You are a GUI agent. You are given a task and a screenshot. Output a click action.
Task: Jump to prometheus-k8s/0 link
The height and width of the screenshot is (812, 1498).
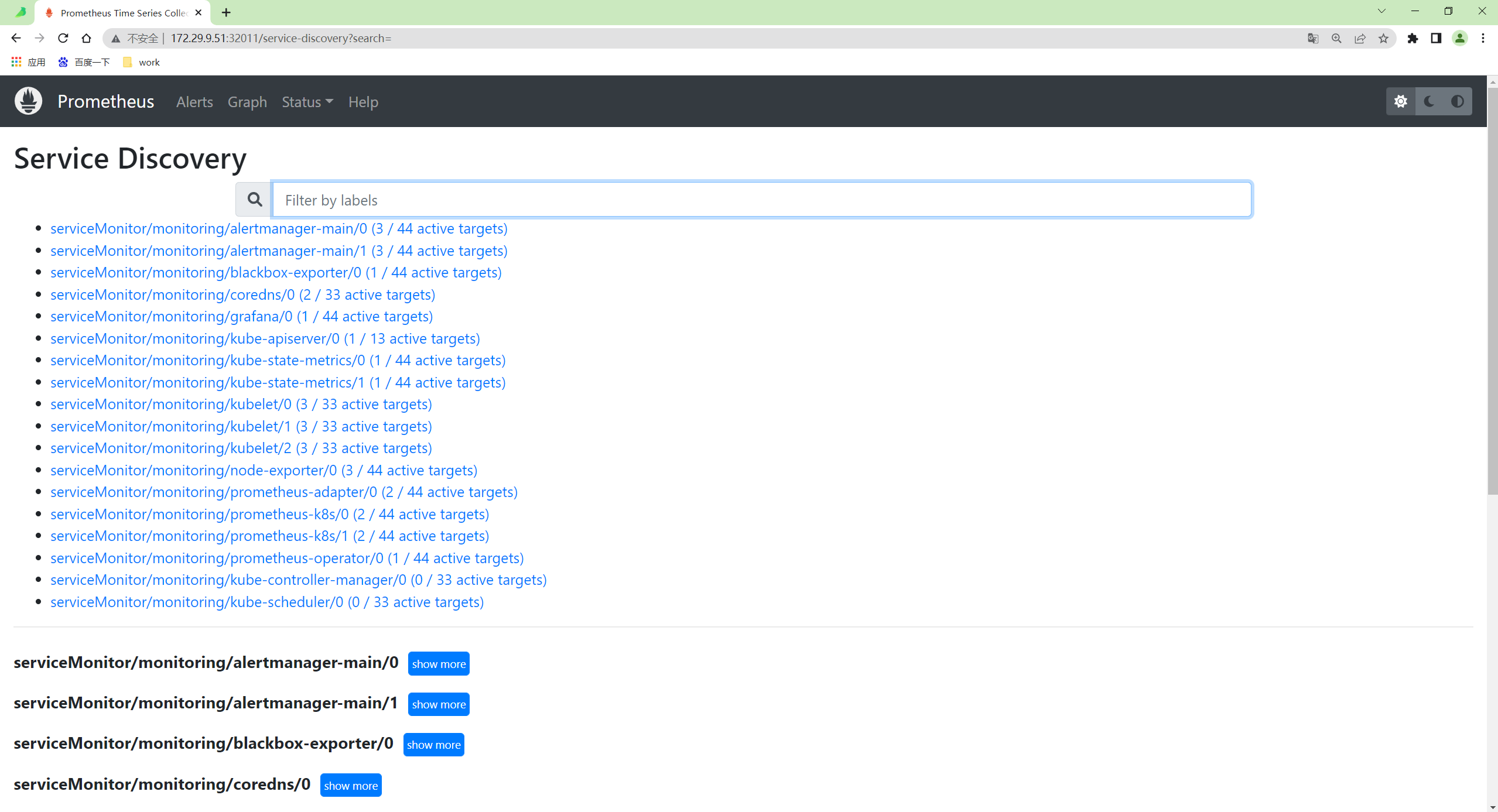[x=269, y=514]
